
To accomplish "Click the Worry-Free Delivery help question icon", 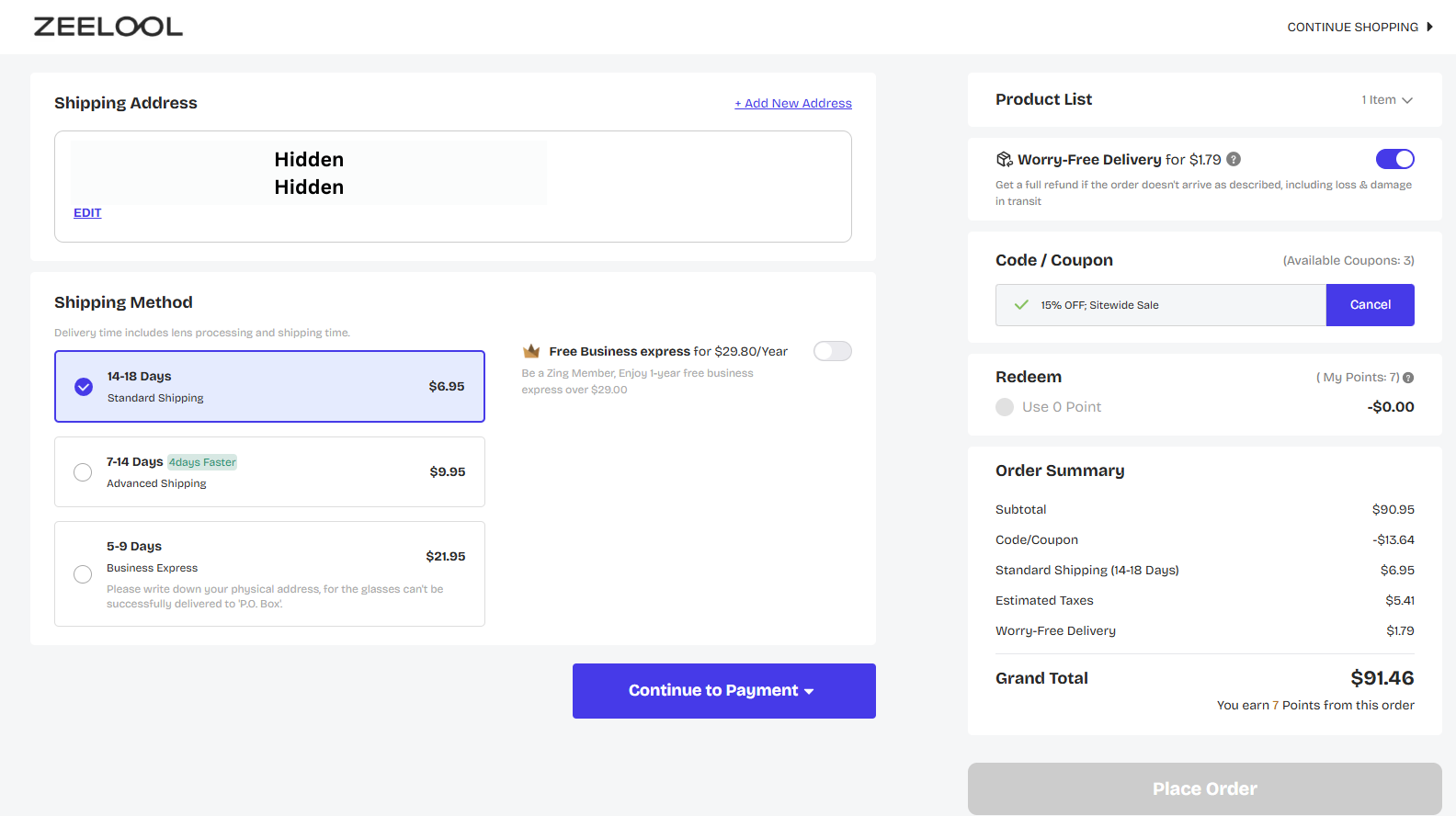I will (x=1234, y=159).
